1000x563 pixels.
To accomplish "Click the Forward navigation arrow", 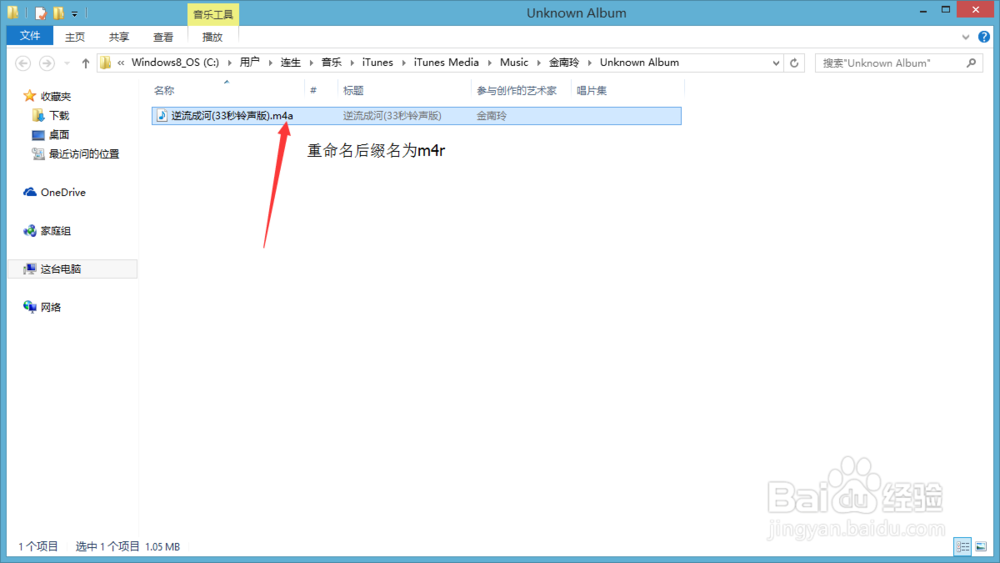I will (47, 63).
